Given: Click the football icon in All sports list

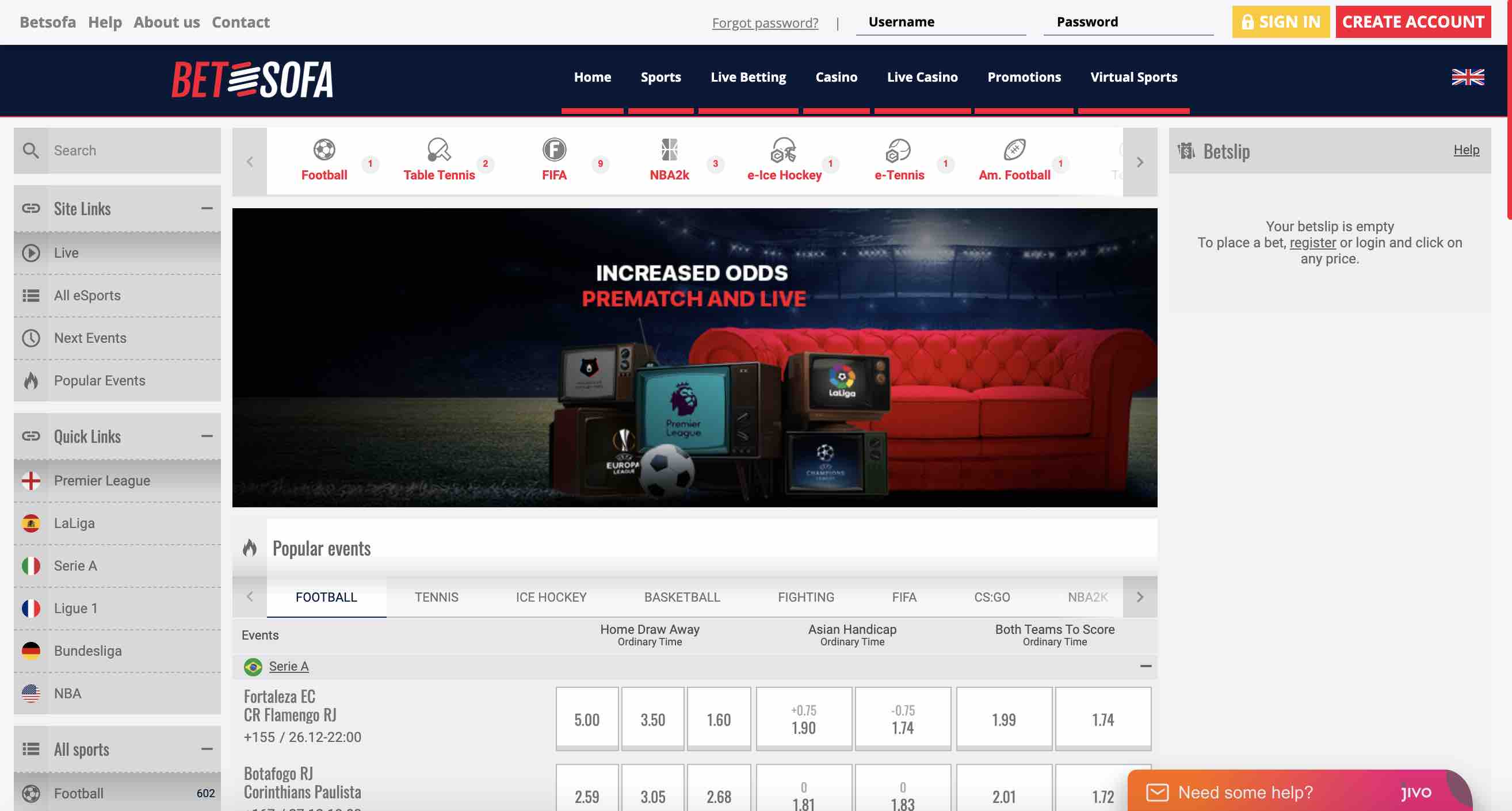Looking at the screenshot, I should [x=30, y=793].
